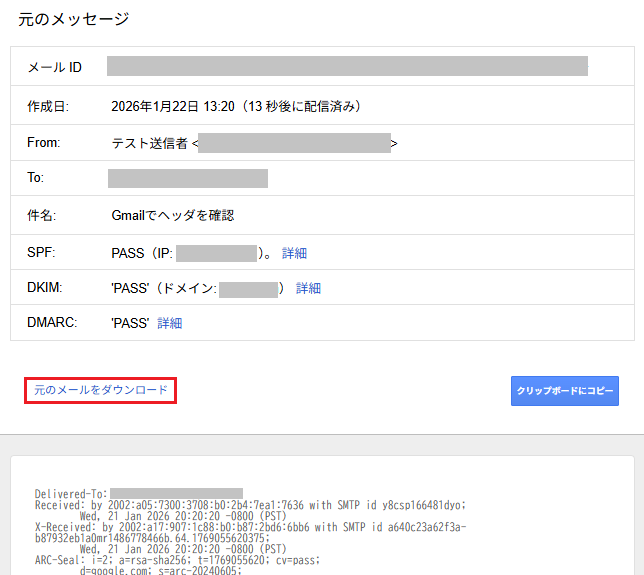644x575 pixels.
Task: Click the To: label
Action: (x=35, y=177)
